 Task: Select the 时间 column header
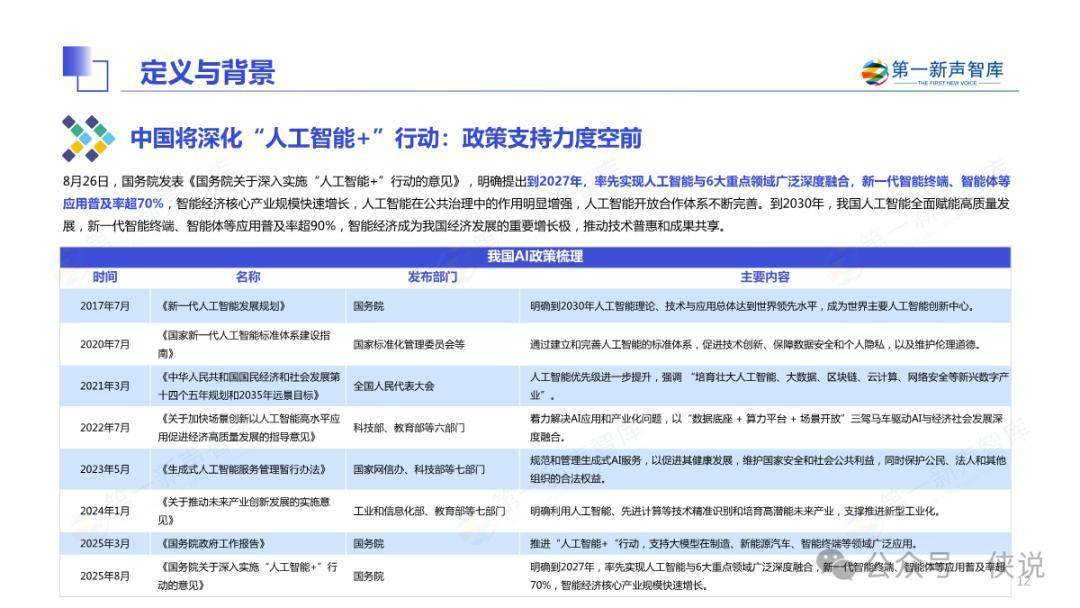tap(105, 277)
